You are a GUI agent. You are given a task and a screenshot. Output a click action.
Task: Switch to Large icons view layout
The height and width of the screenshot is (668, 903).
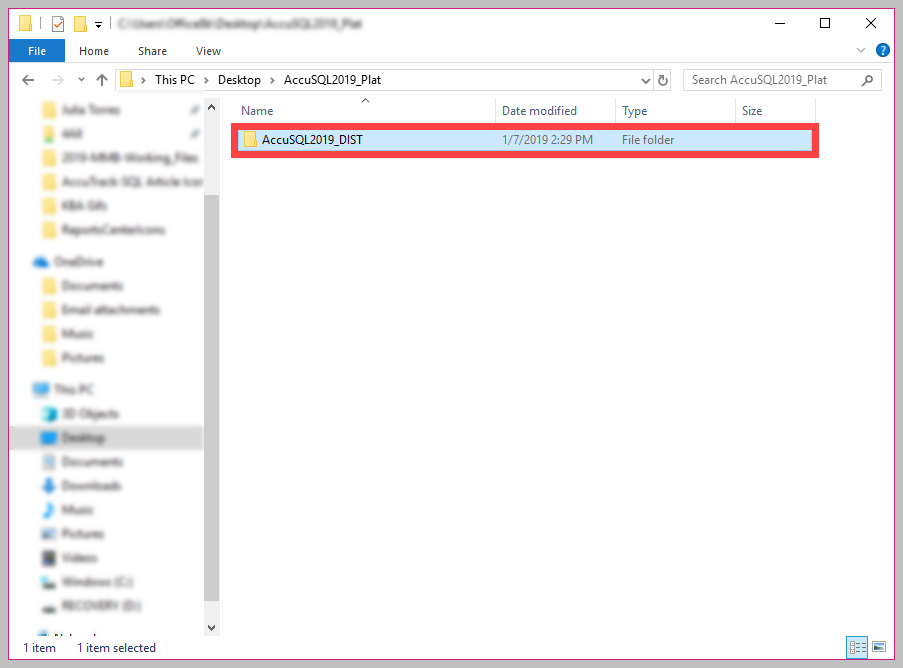coord(879,647)
